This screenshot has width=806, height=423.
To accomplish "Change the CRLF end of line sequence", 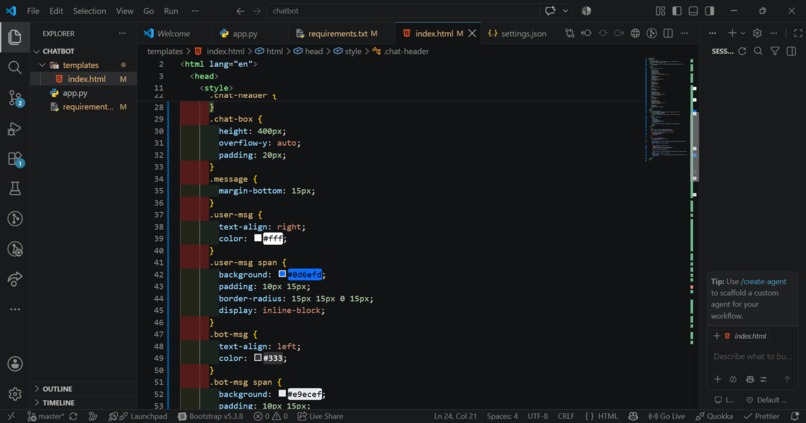I will 566,416.
